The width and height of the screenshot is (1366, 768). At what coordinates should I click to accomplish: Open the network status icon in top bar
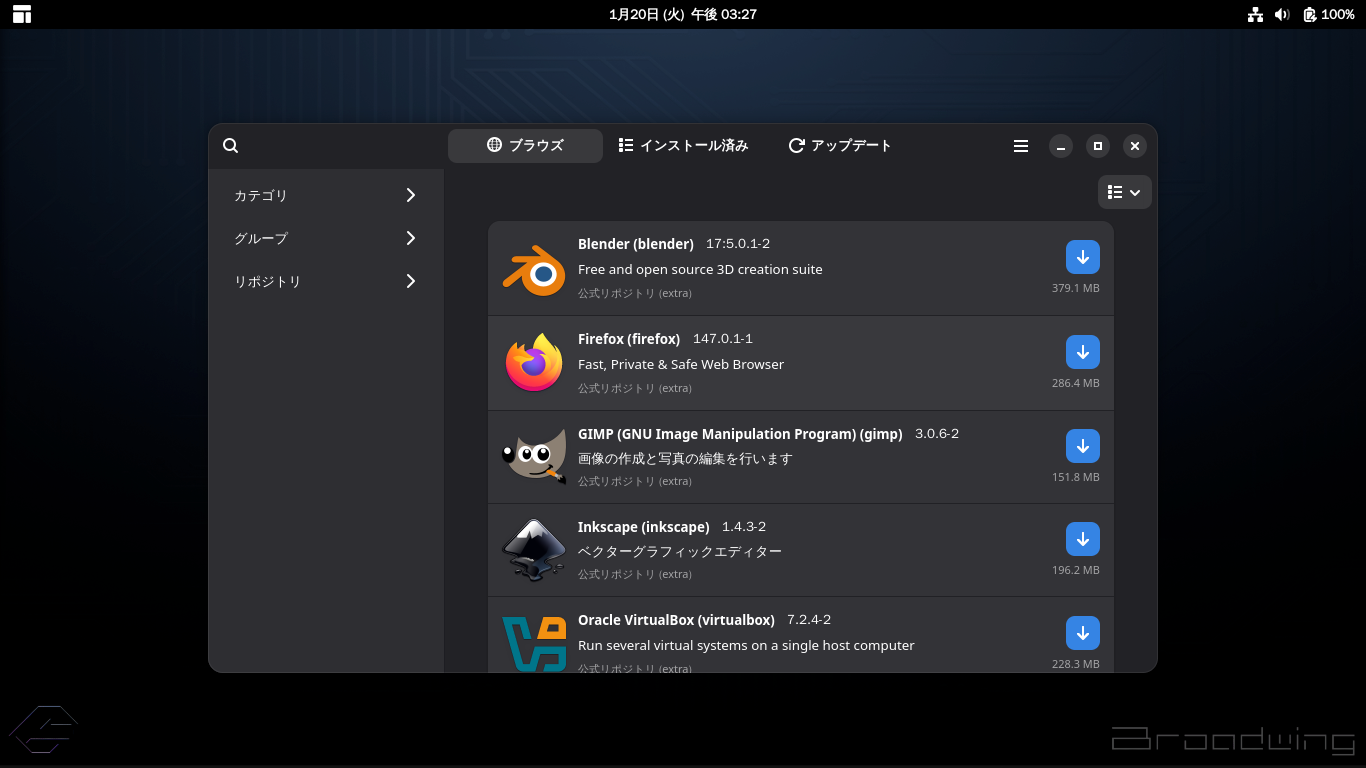(1255, 14)
